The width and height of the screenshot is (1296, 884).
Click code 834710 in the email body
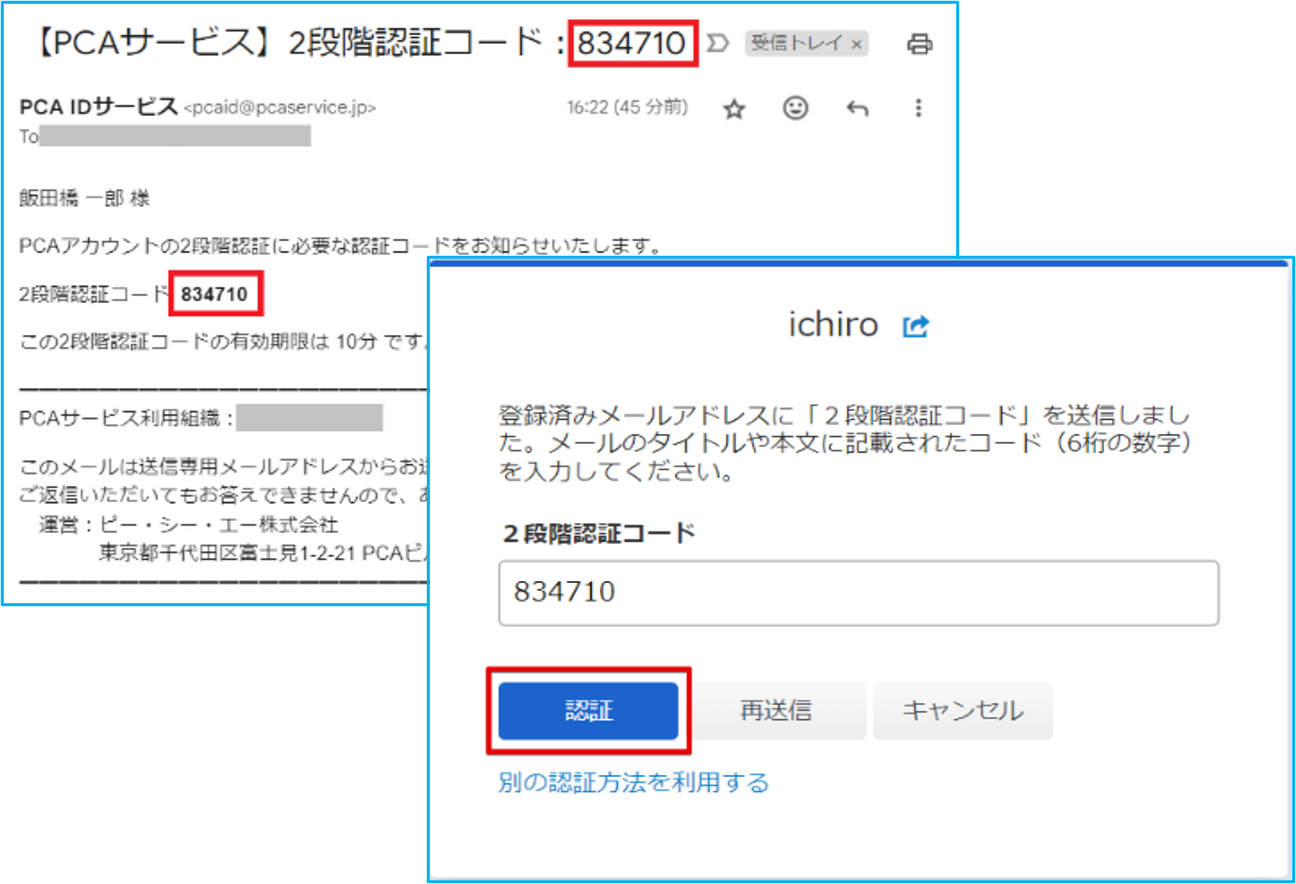click(214, 295)
